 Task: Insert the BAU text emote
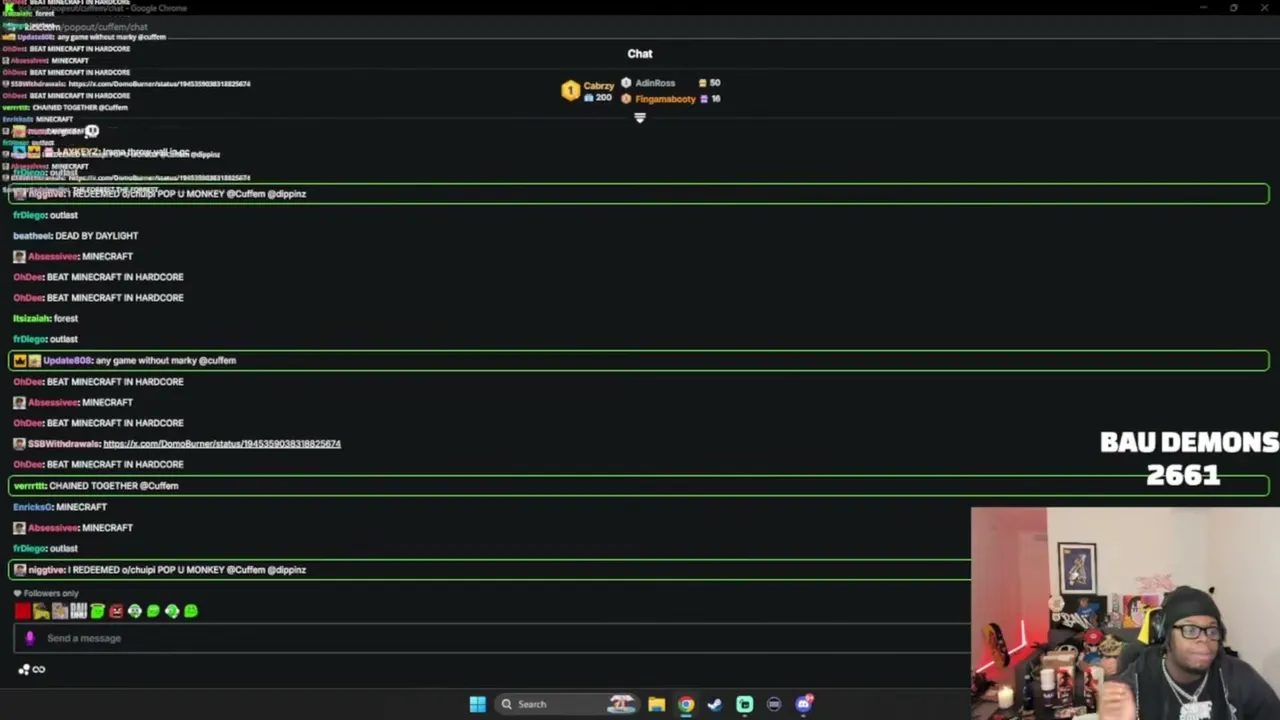78,611
